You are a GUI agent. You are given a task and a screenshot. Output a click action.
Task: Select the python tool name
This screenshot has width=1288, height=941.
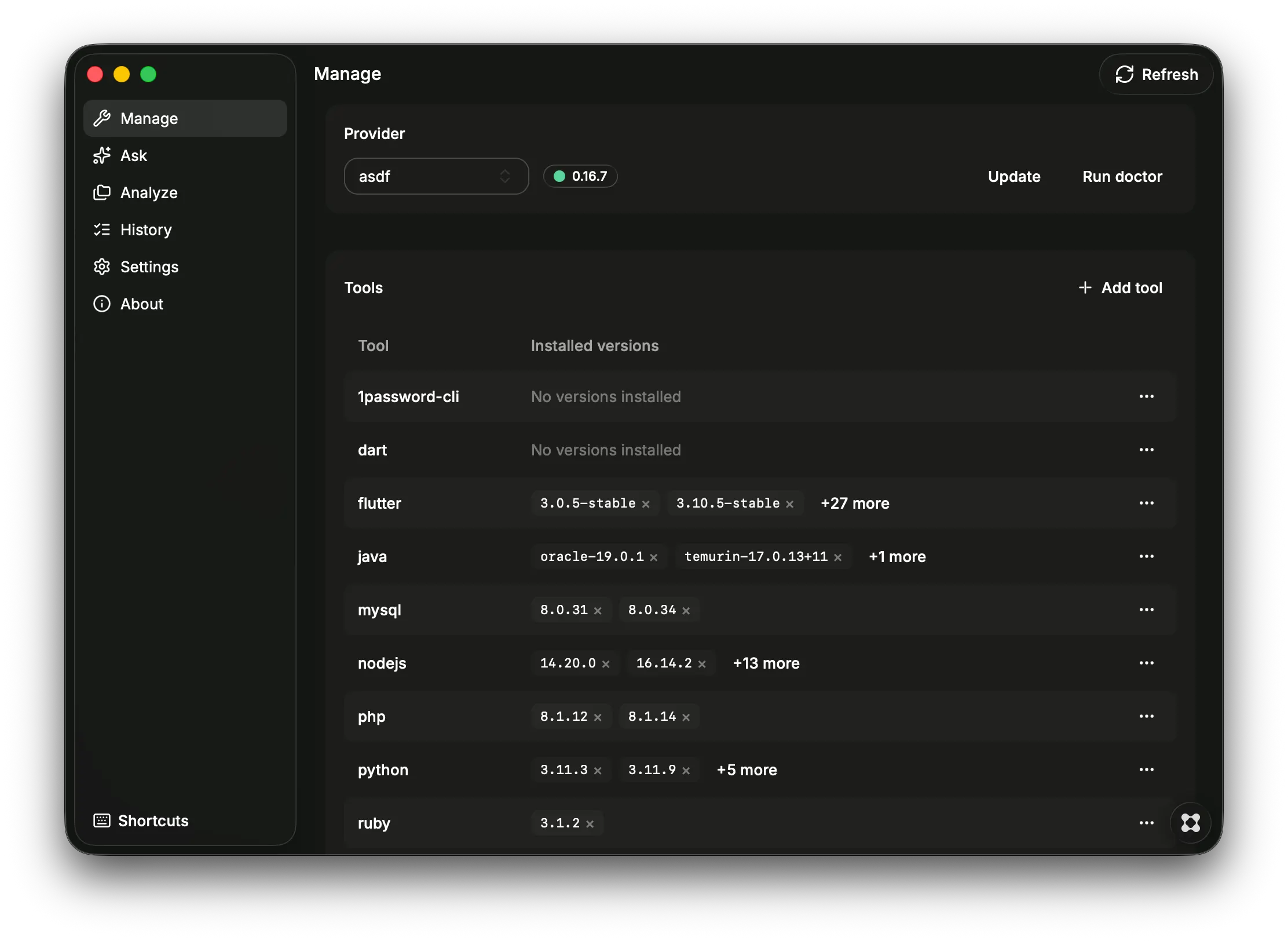coord(383,769)
